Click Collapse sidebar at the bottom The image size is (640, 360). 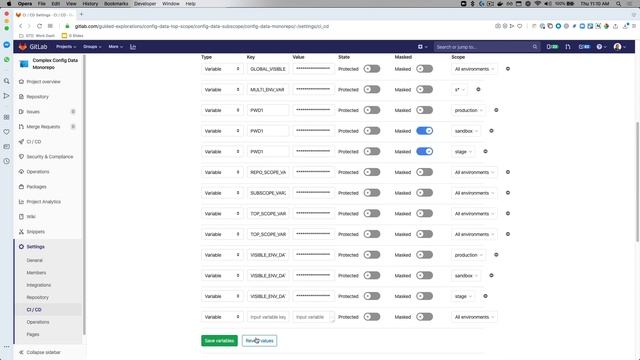(40, 352)
